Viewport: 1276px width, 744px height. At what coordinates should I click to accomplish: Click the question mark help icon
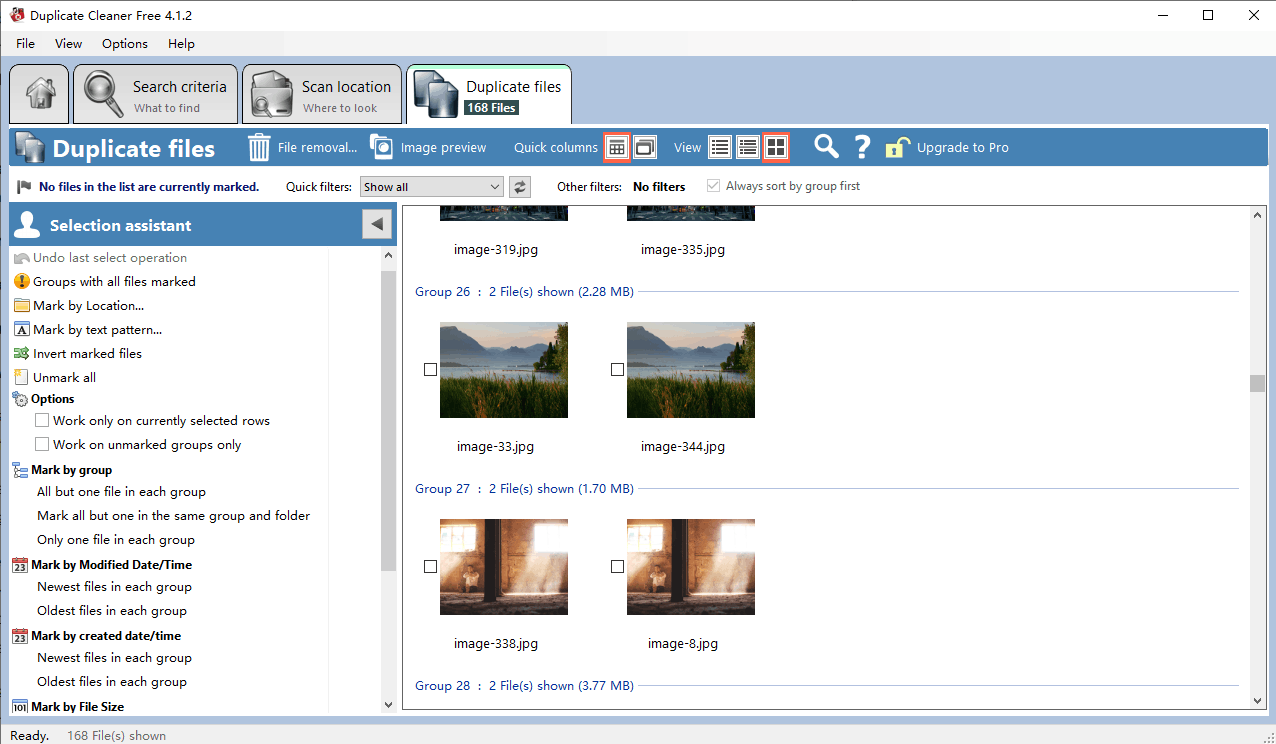point(862,147)
